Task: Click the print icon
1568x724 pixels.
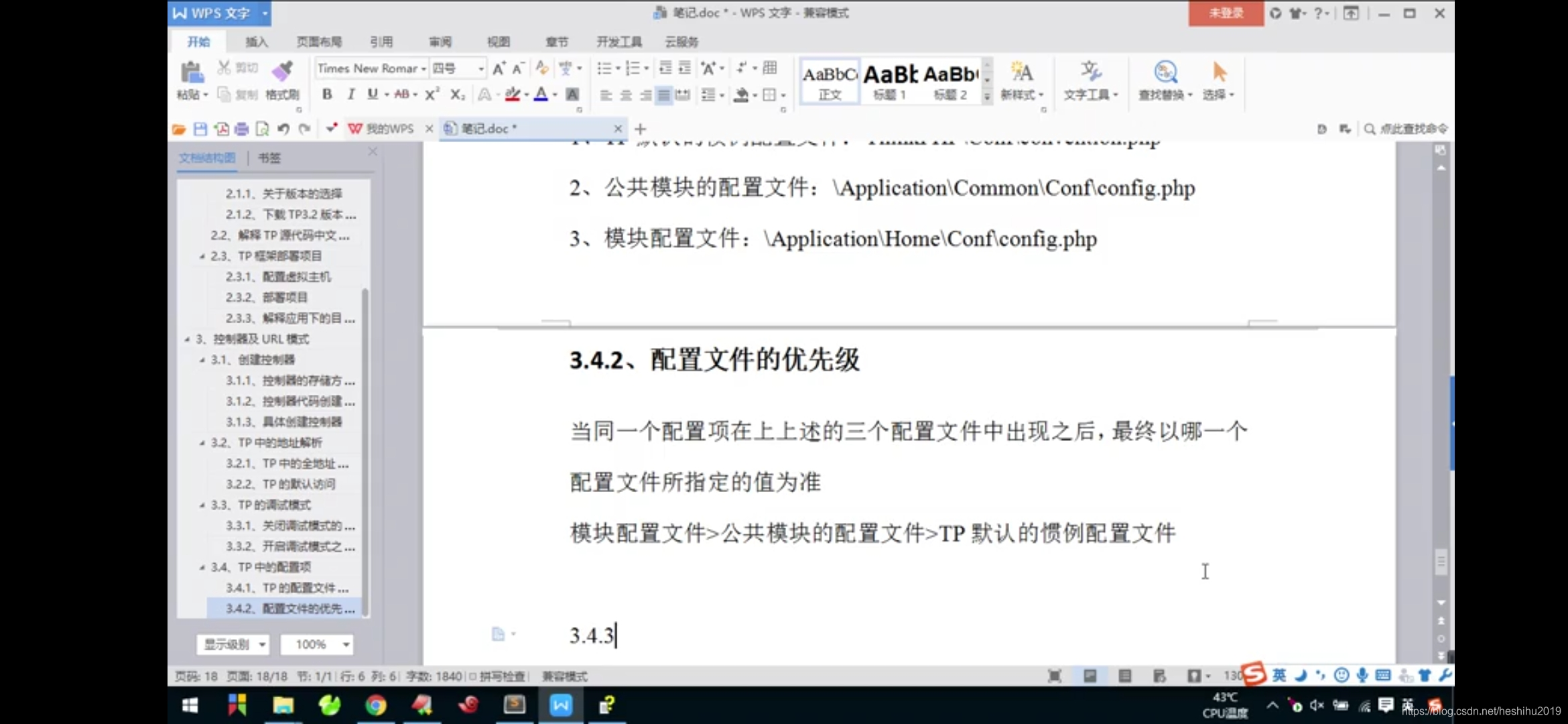Action: [x=242, y=129]
